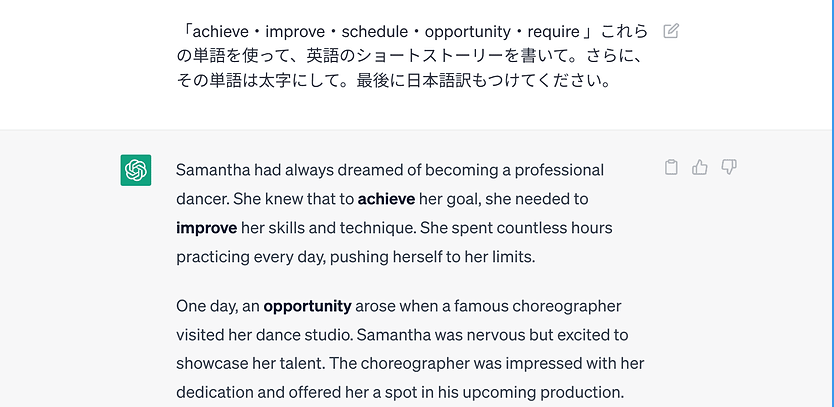This screenshot has width=834, height=407.
Task: Give the response a thumbs down
Action: pos(728,167)
